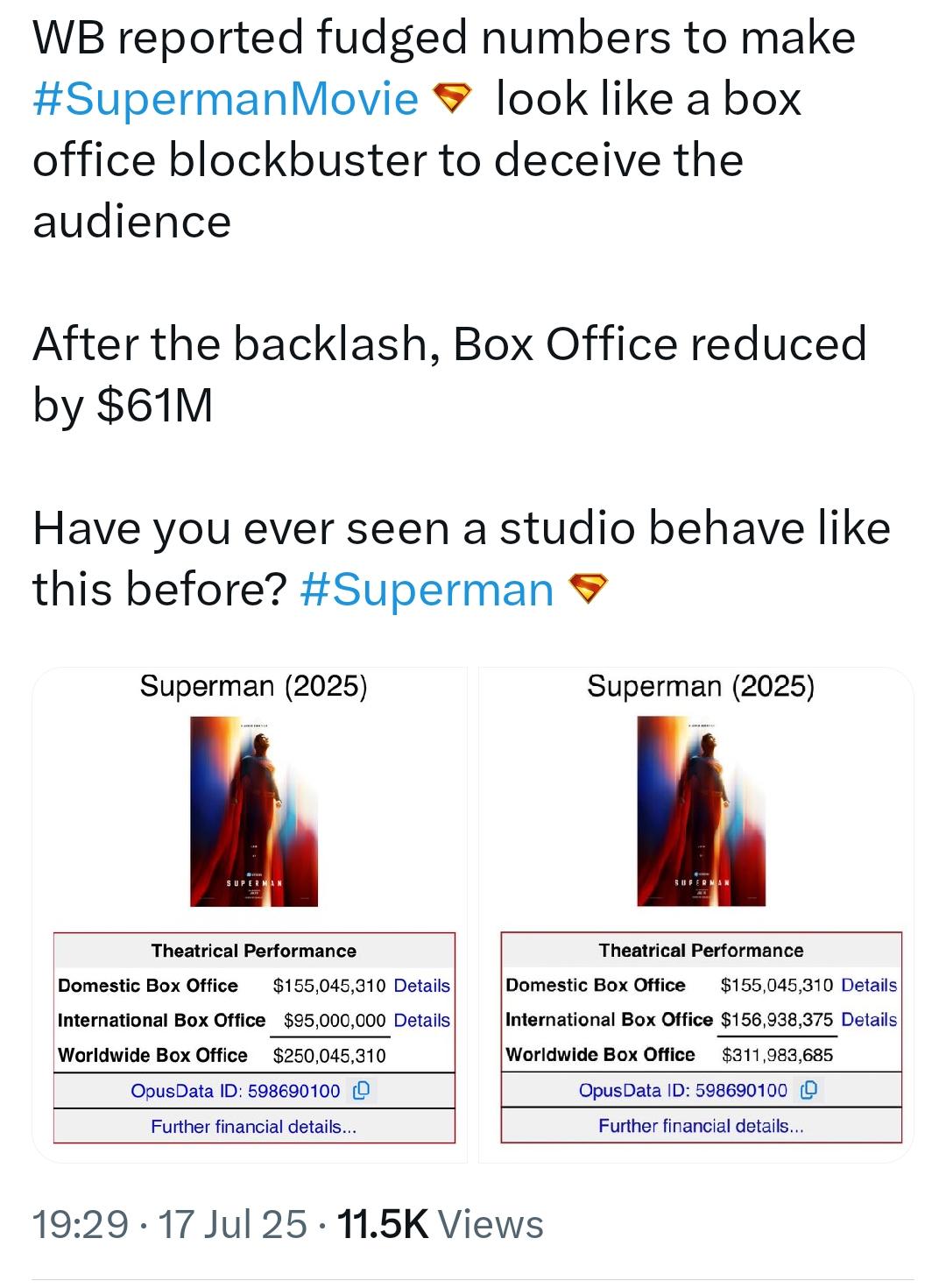Open the left attached box office image
The image size is (946, 1288).
250,915
